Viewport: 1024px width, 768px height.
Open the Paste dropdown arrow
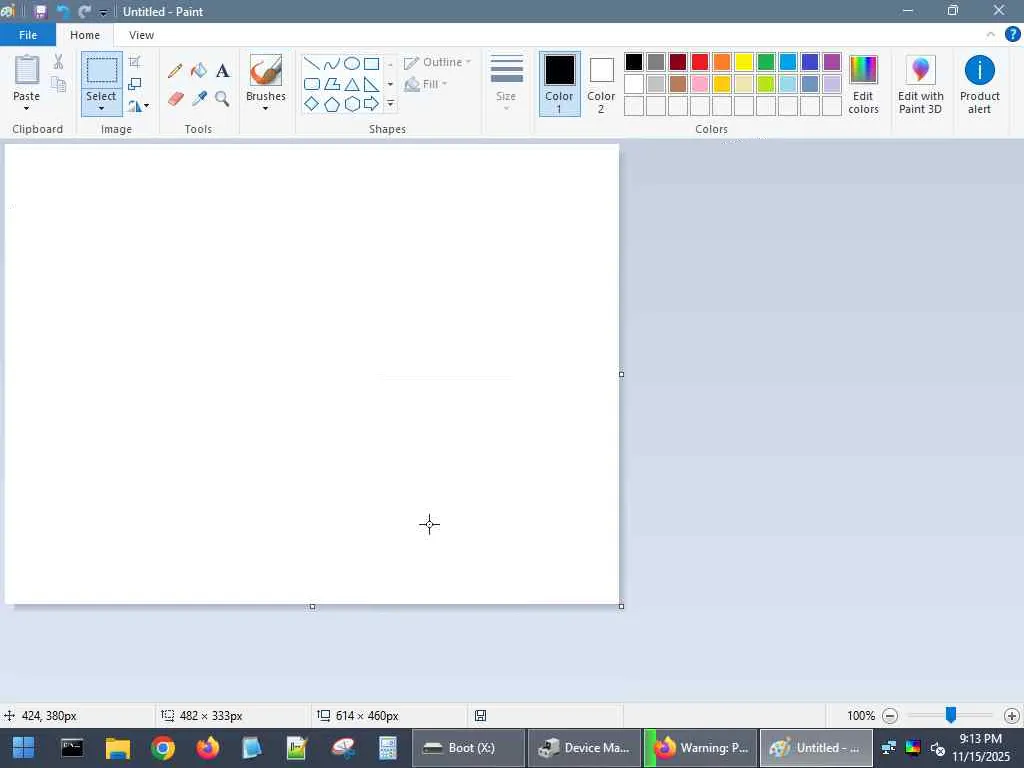[x=27, y=108]
